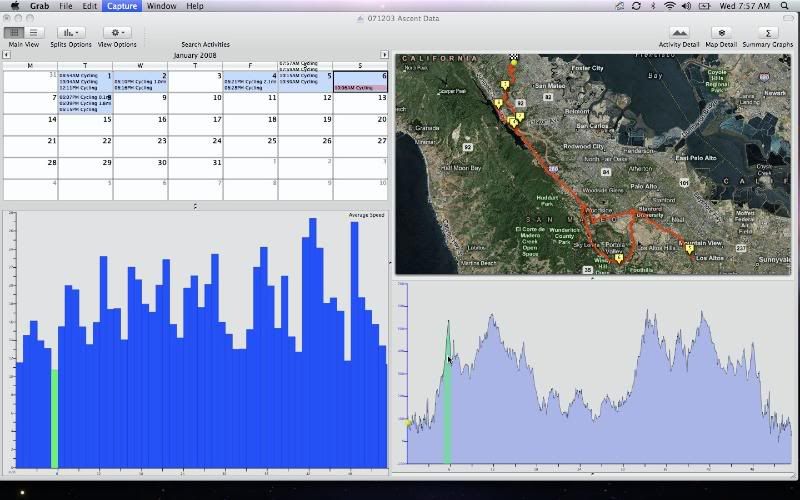
Task: Click the yellow start dot on elevation profile
Action: [x=407, y=423]
